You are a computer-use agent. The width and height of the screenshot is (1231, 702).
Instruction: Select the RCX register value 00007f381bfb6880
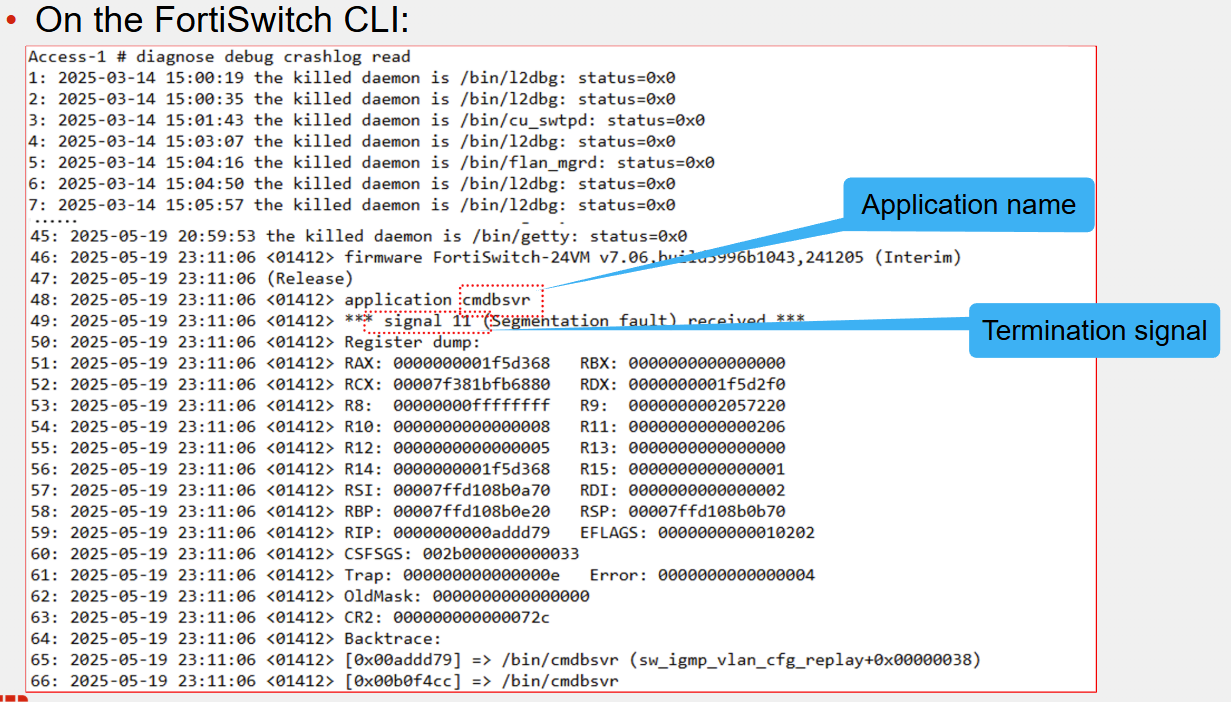point(471,384)
